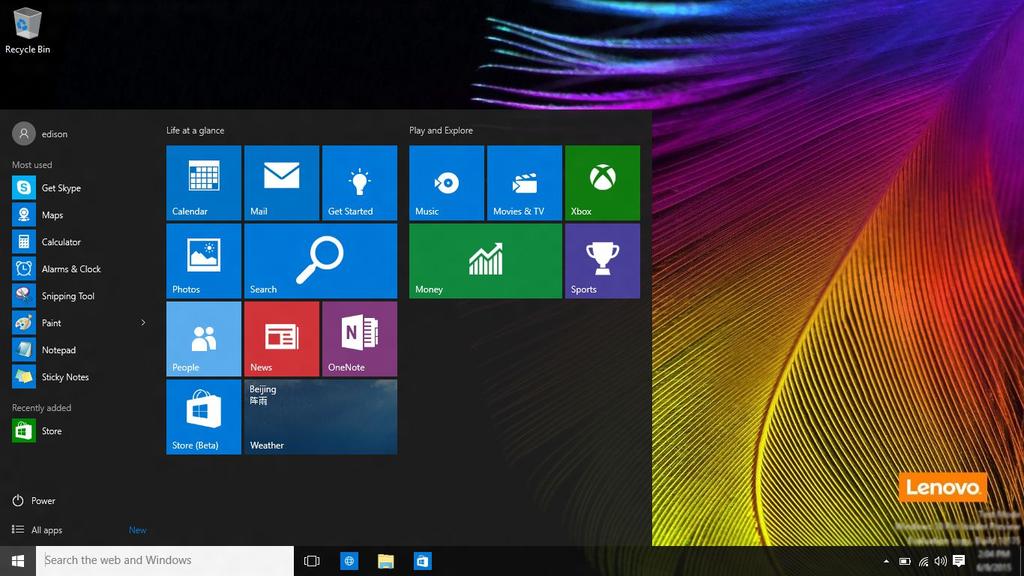The height and width of the screenshot is (576, 1024).
Task: Click the Search tile with magnifier
Action: 321,261
